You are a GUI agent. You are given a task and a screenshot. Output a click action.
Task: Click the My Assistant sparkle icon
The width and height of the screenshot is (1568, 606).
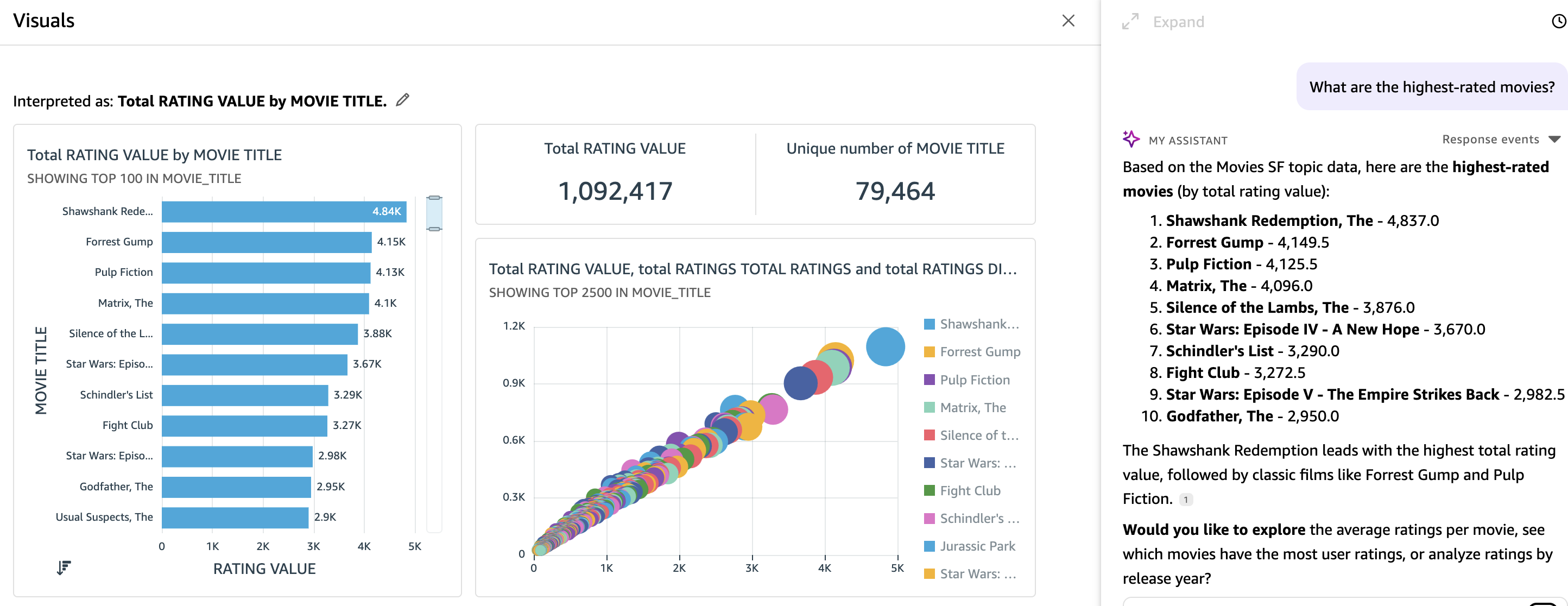coord(1131,139)
